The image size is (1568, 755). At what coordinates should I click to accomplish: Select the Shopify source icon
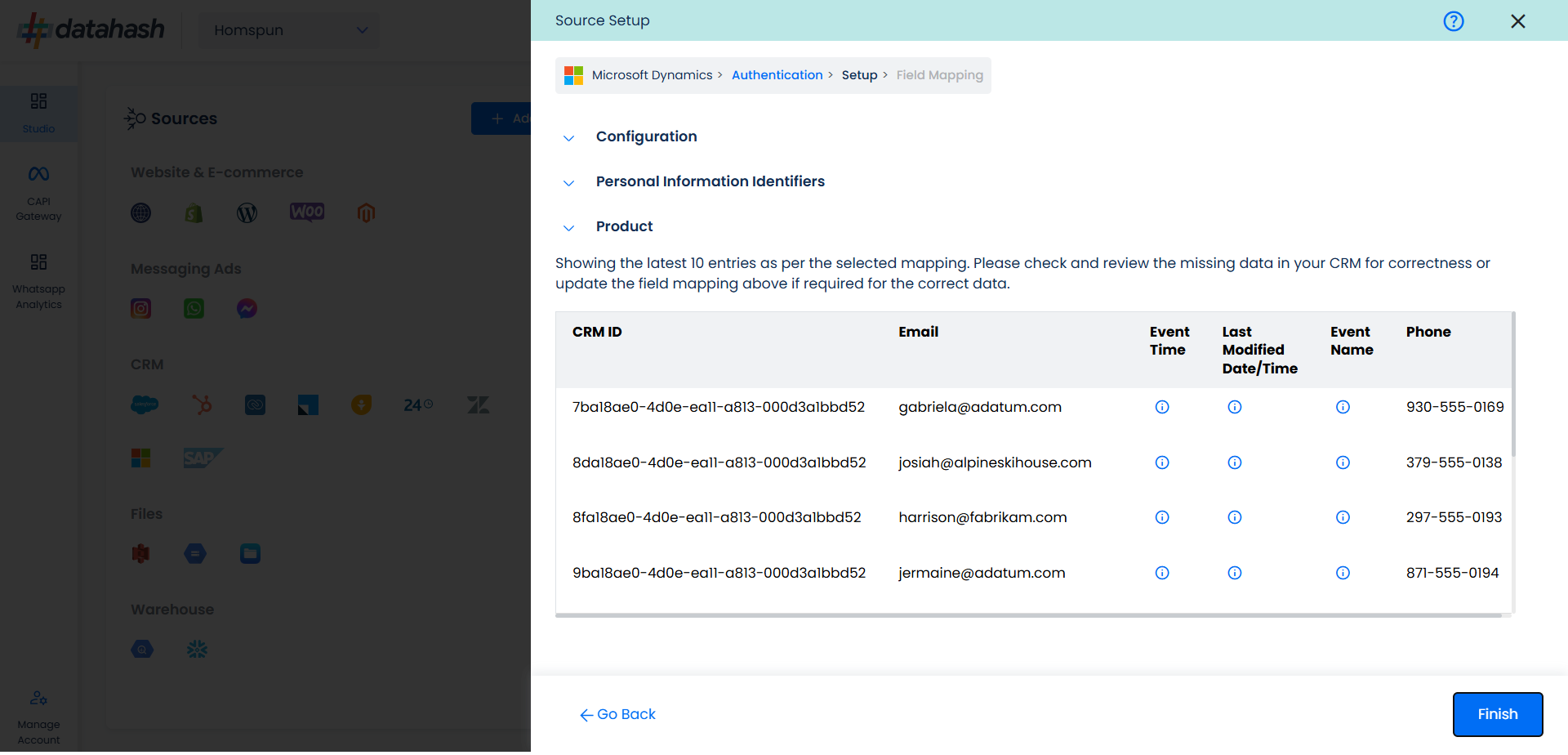coord(194,213)
